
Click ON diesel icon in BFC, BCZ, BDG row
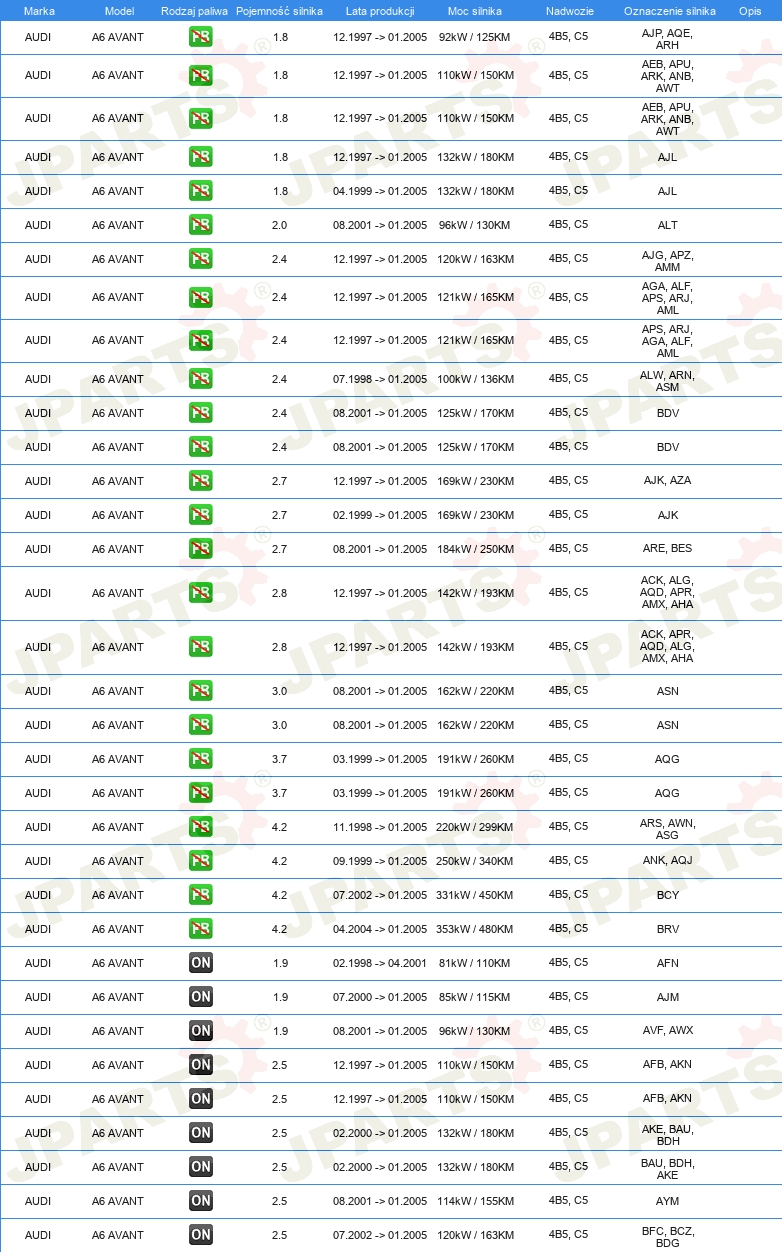(200, 1235)
